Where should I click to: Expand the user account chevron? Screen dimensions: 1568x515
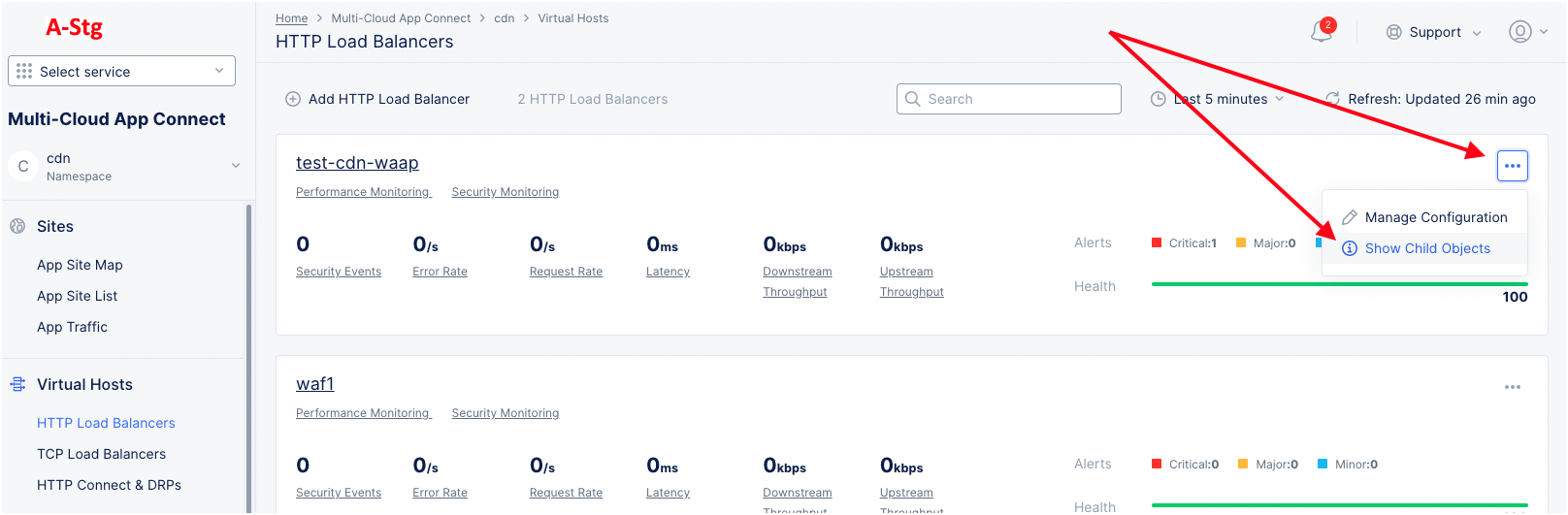coord(1544,32)
